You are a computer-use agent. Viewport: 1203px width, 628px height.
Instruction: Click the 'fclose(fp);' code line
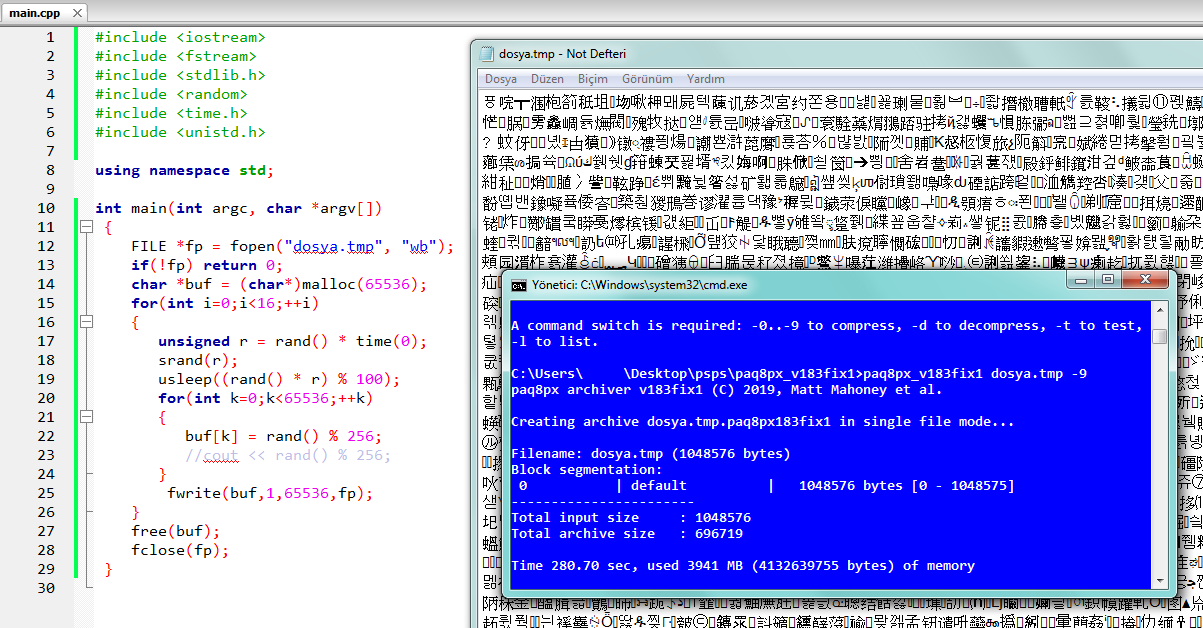(x=180, y=550)
